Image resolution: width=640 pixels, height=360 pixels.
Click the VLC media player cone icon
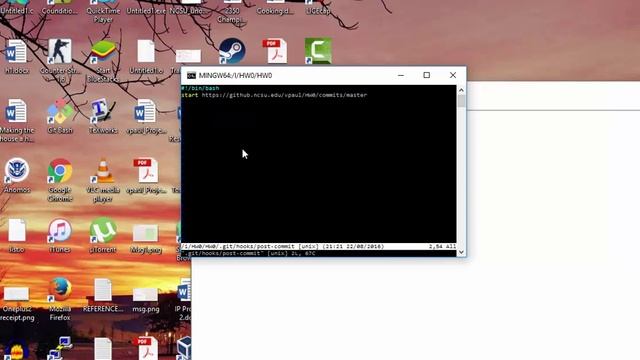click(x=103, y=171)
